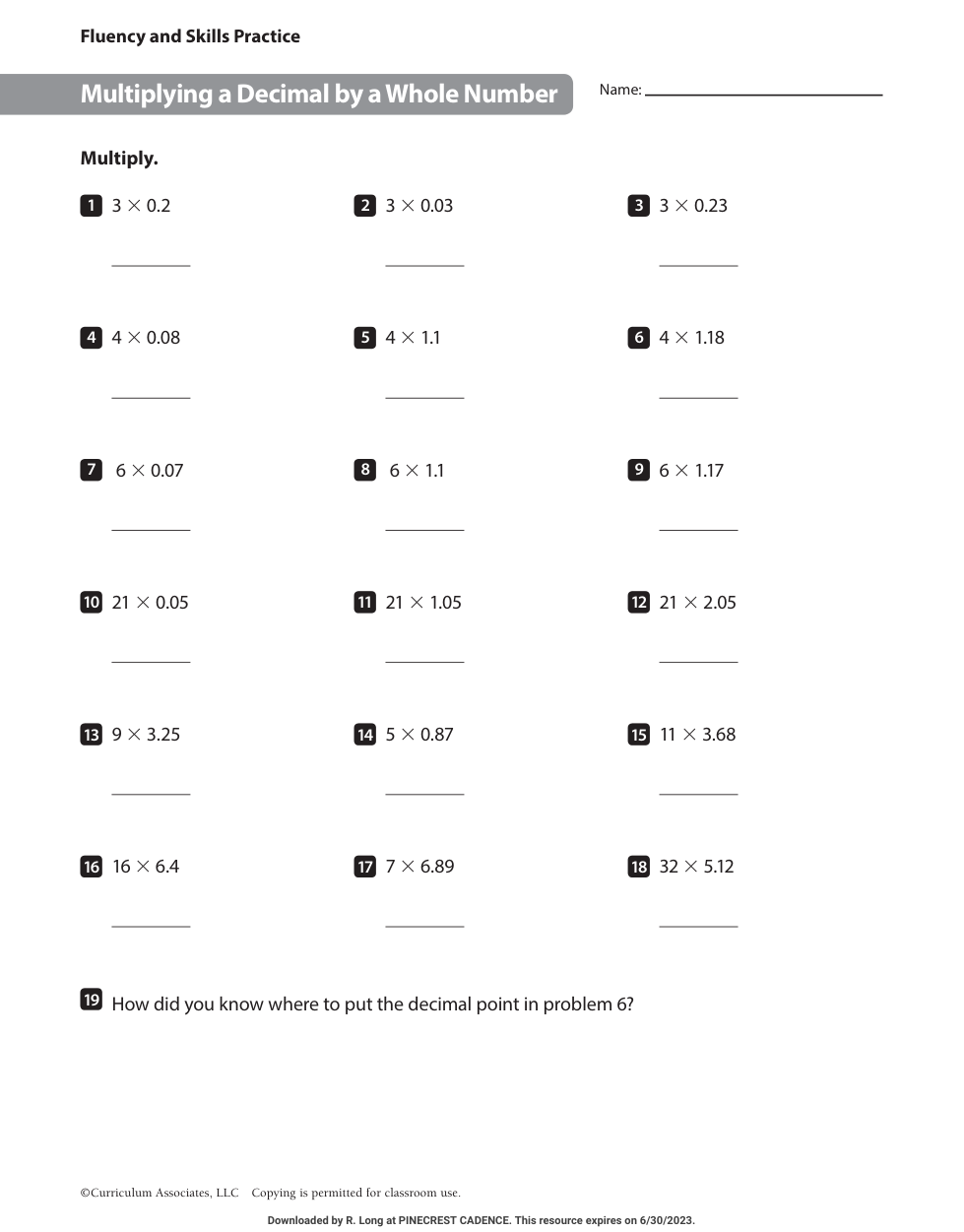Click the 9 × 3.25 problem text
The height and width of the screenshot is (1232, 964).
(146, 735)
